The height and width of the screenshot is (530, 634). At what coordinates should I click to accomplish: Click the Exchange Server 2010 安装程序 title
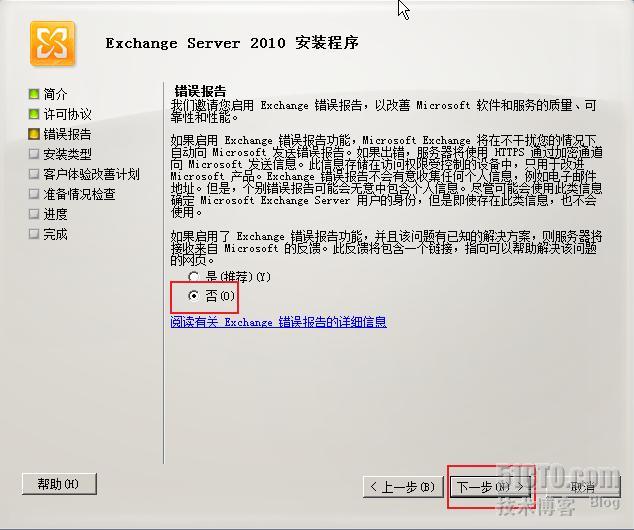tap(232, 43)
